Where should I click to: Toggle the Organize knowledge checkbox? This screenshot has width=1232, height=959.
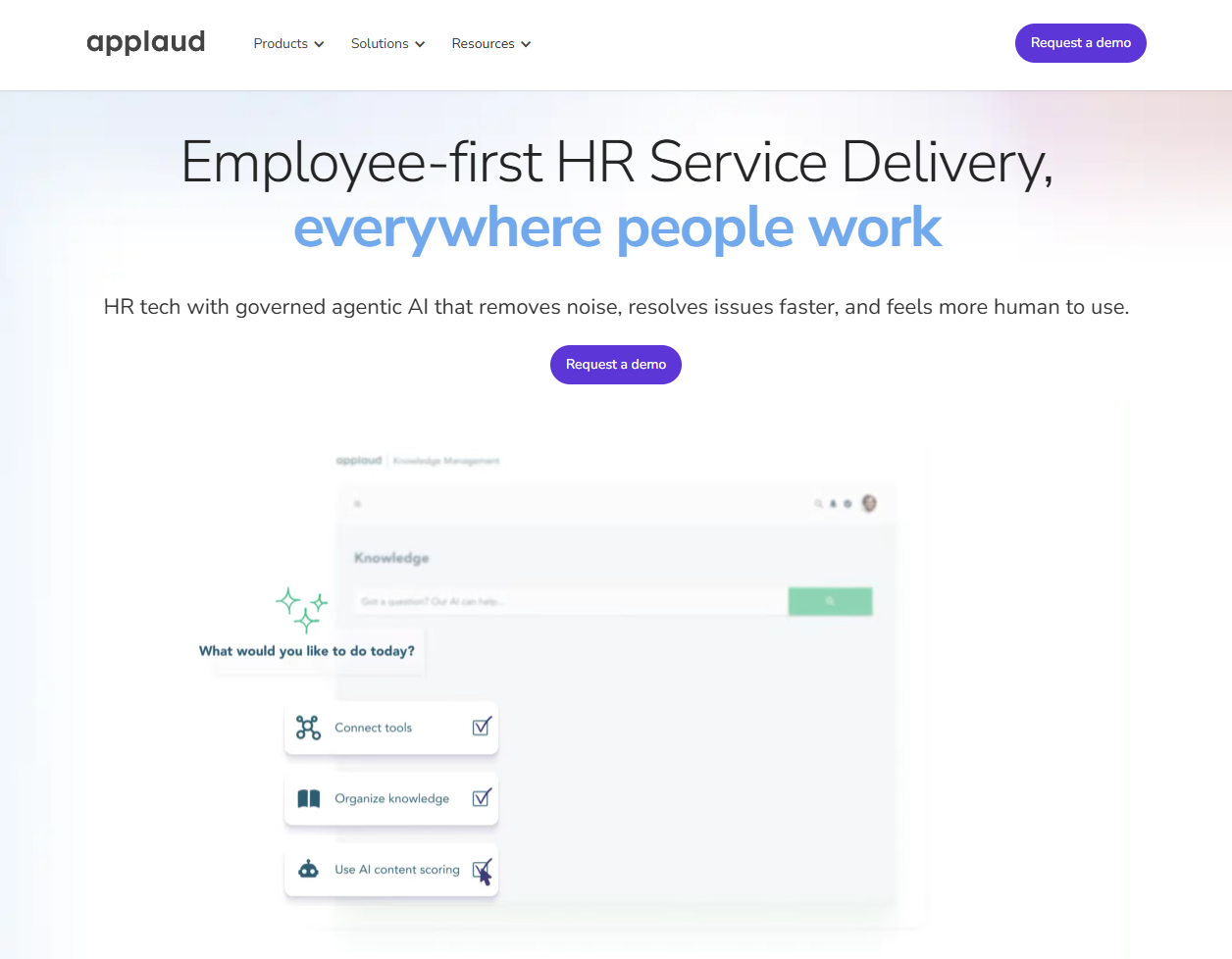point(482,797)
